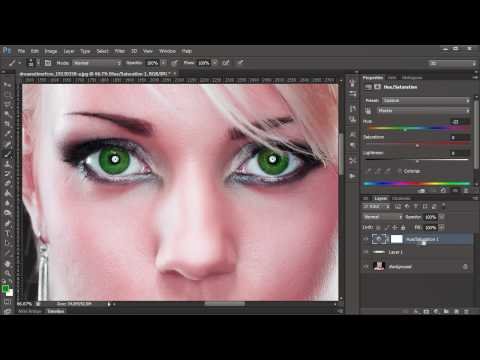Select the Brush tool in the left toolbox

coord(7,154)
